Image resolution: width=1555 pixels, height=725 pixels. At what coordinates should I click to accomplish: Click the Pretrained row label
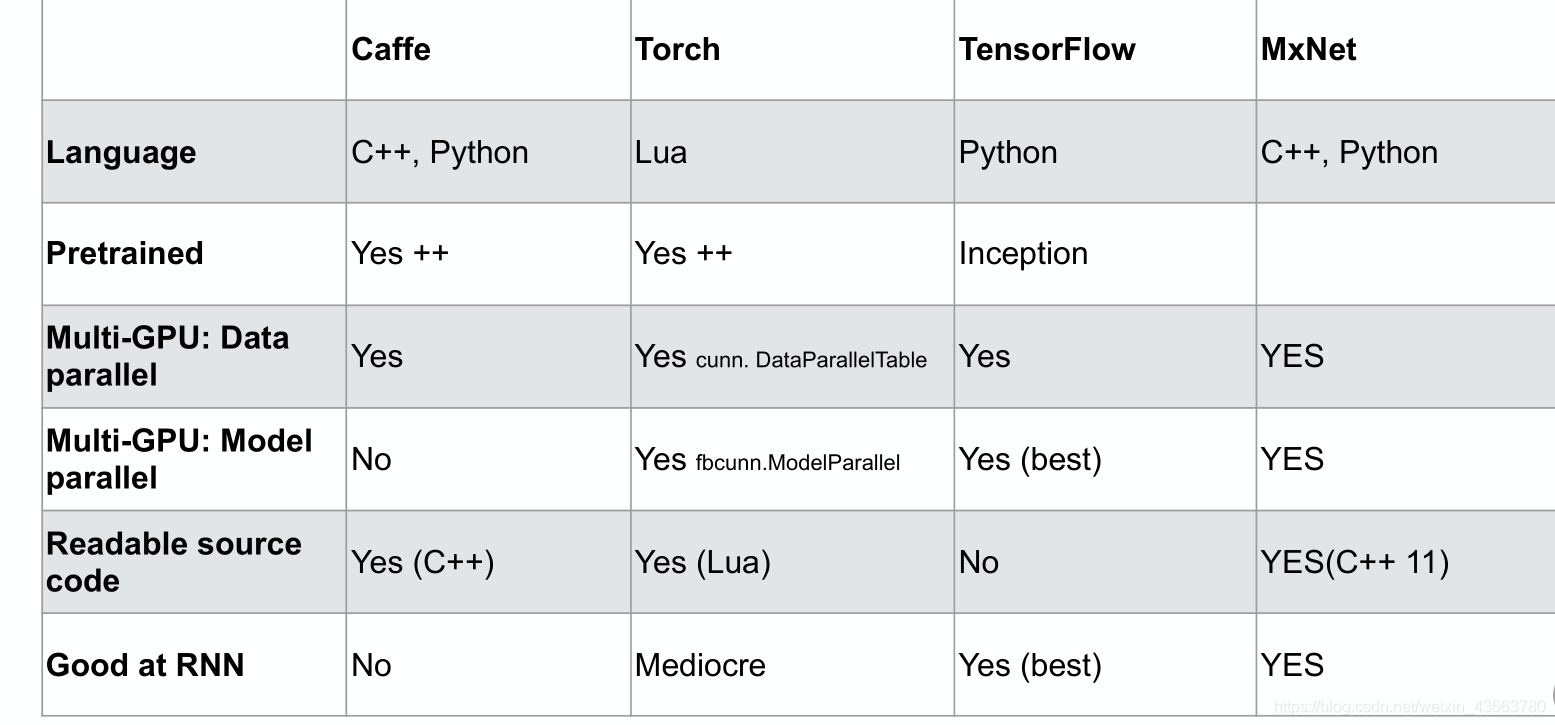pyautogui.click(x=124, y=253)
